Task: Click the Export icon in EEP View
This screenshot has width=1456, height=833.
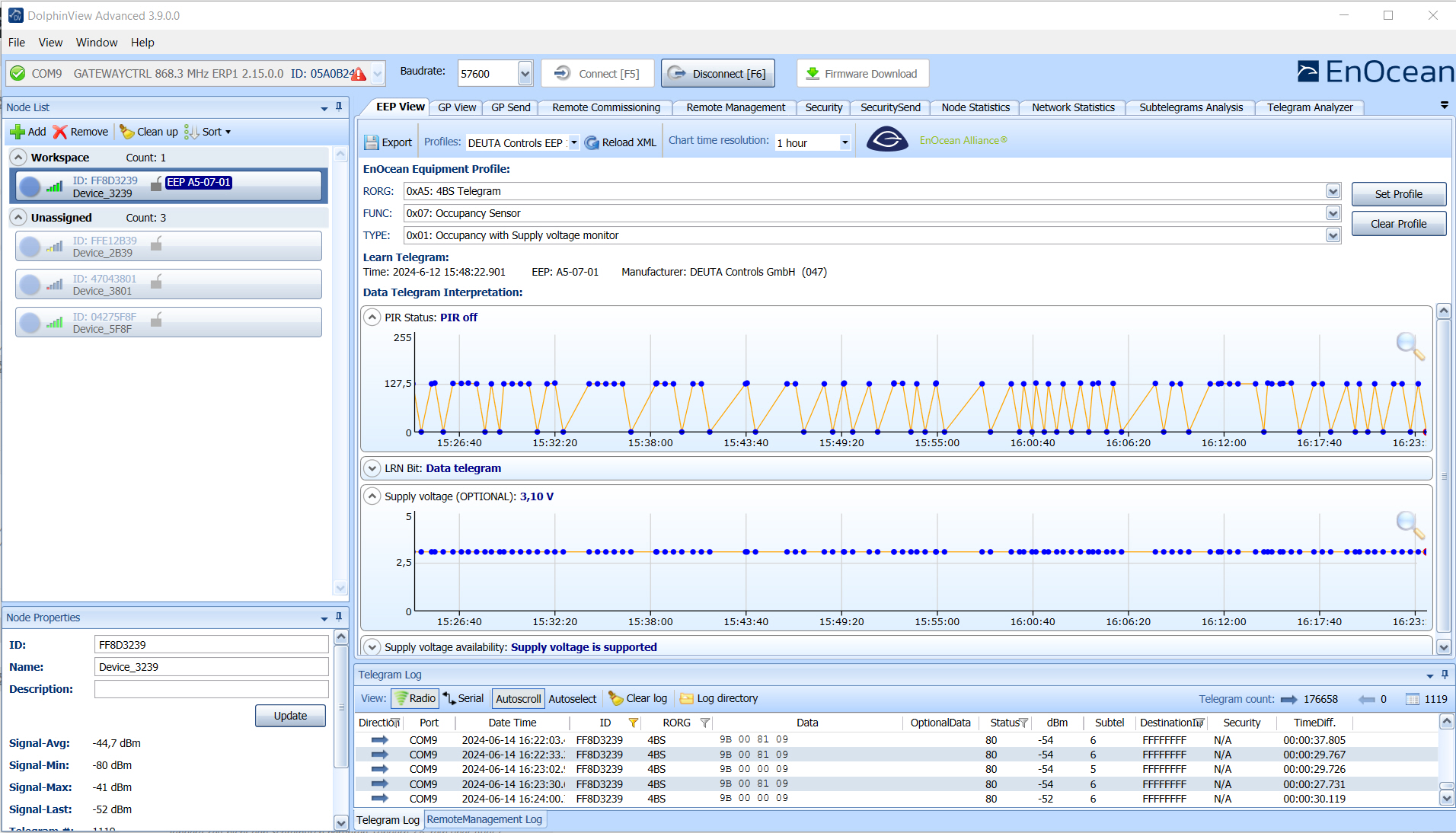Action: pos(371,142)
